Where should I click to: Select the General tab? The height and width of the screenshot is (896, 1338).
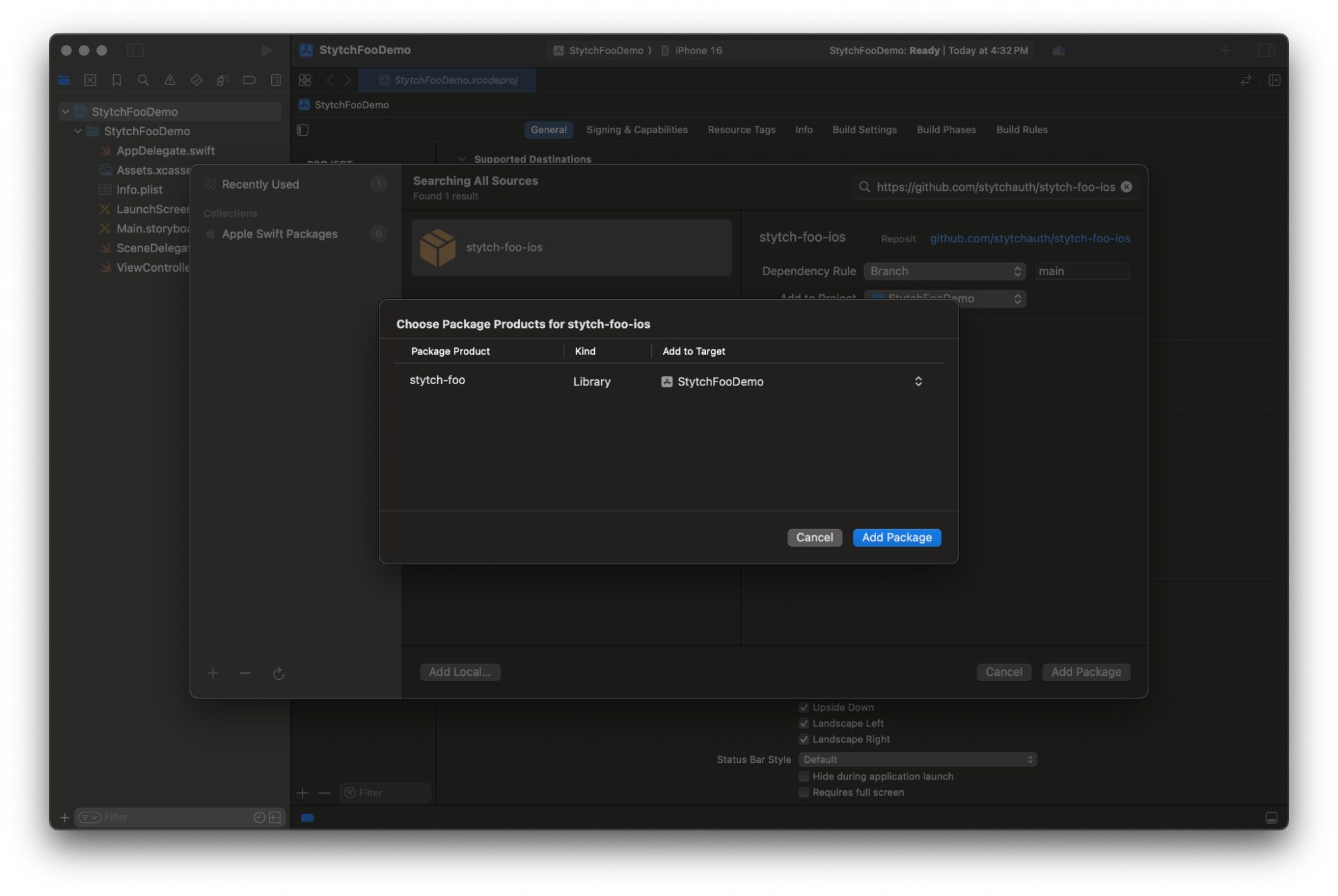coord(548,130)
